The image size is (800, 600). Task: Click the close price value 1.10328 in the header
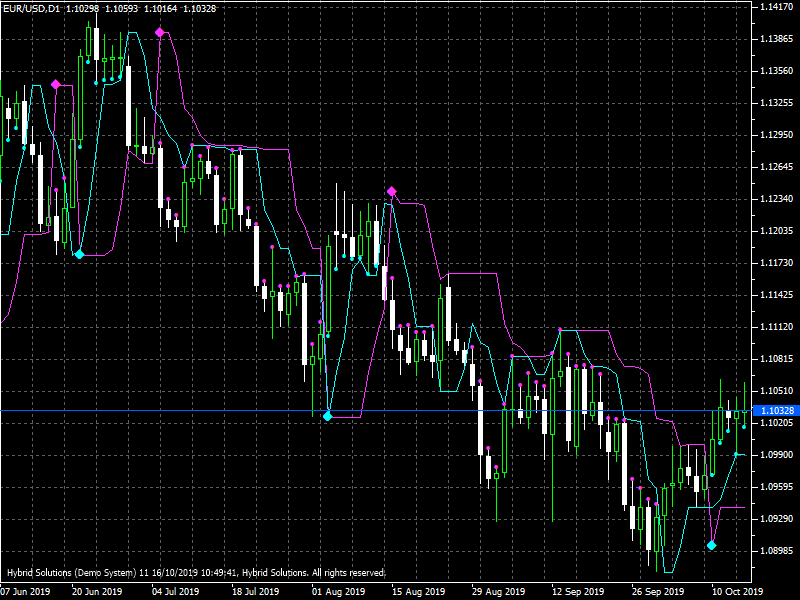184,8
